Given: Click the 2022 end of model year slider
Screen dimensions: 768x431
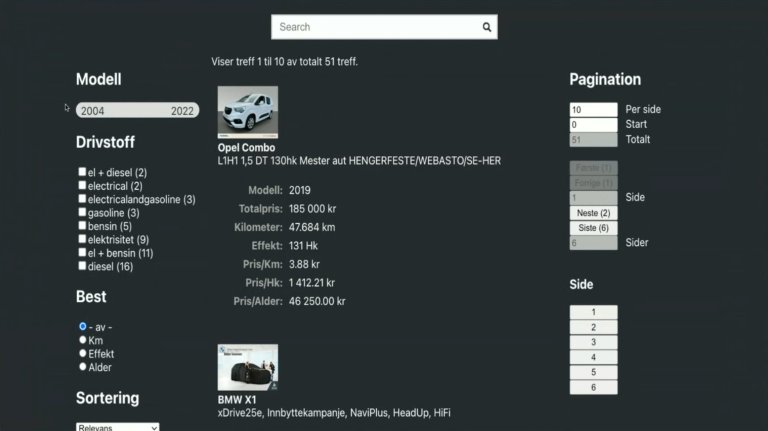Looking at the screenshot, I should point(182,111).
